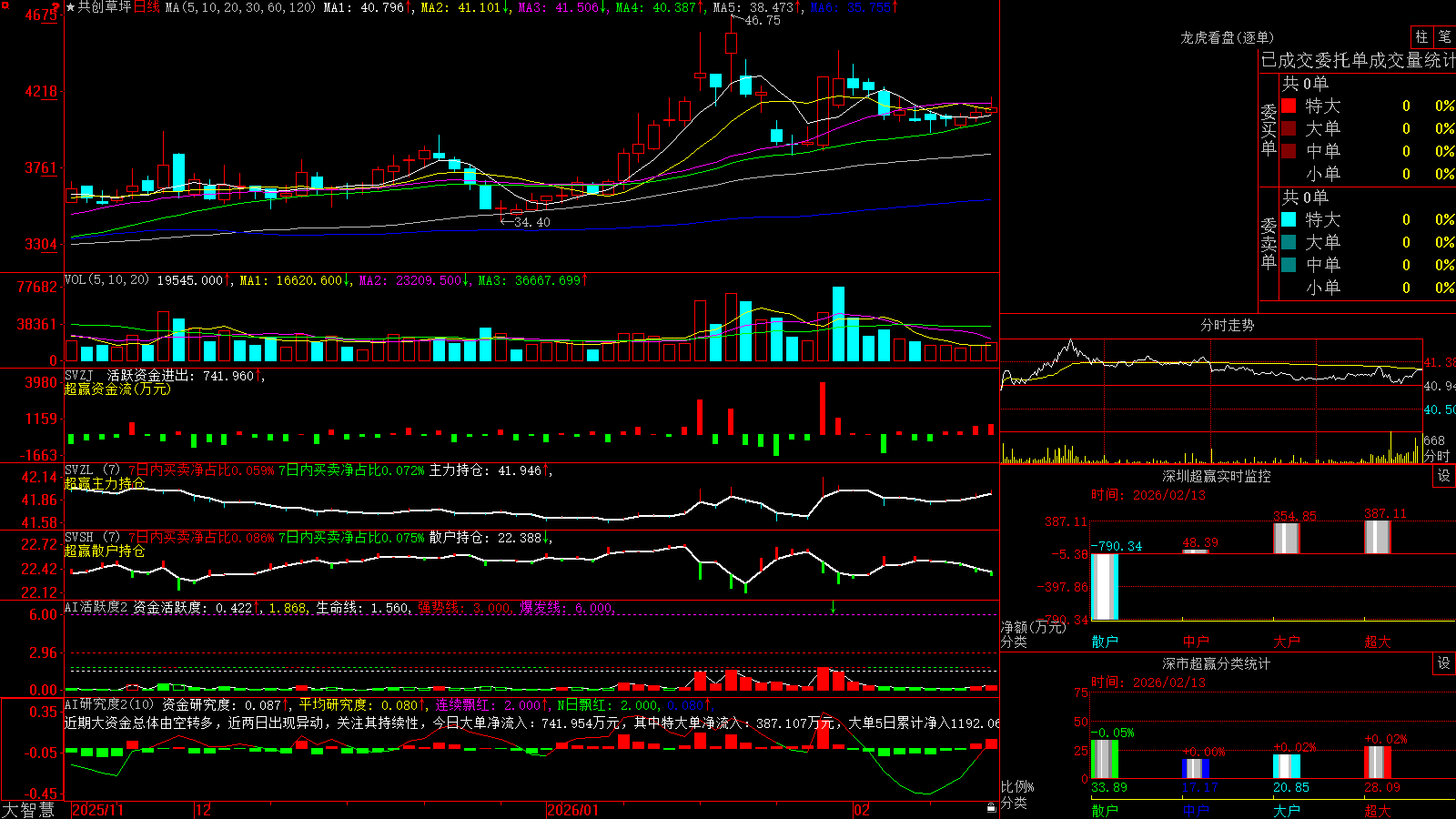This screenshot has height=819, width=1456.
Task: Click the star icon before 共创草坪
Action: point(71,7)
